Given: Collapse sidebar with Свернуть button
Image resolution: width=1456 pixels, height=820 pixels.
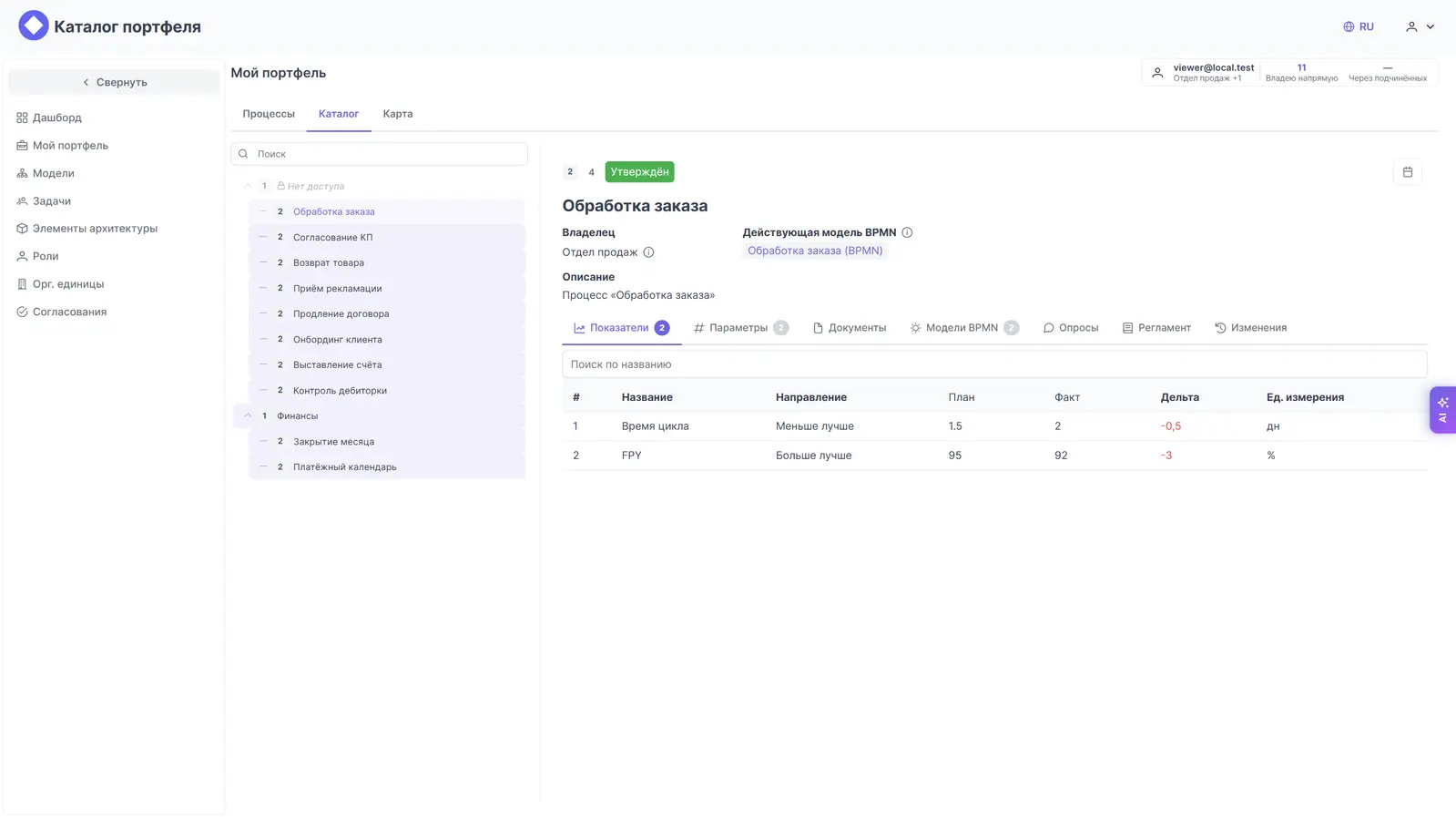Looking at the screenshot, I should [x=114, y=82].
